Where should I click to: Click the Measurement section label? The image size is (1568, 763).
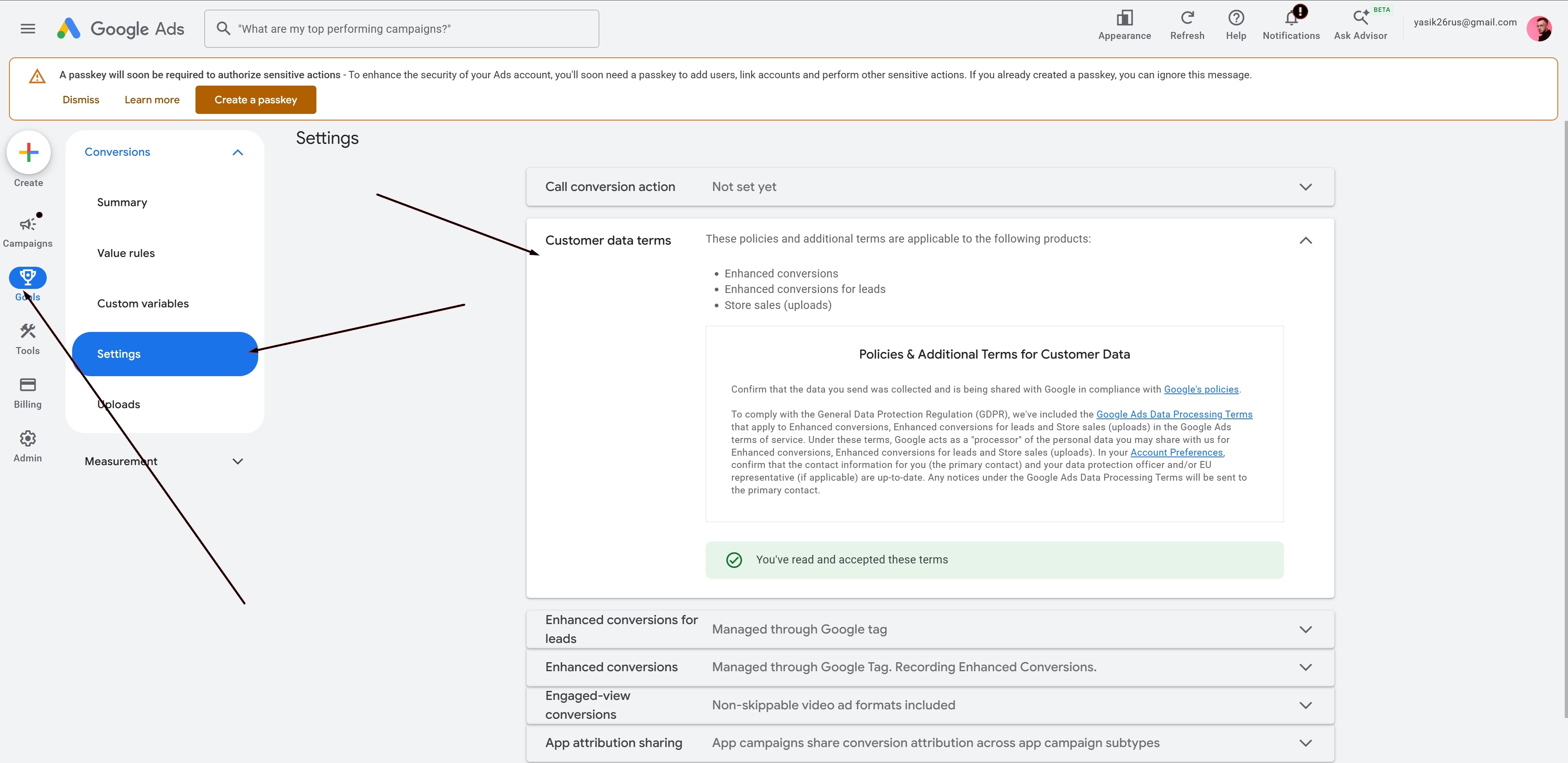point(120,461)
